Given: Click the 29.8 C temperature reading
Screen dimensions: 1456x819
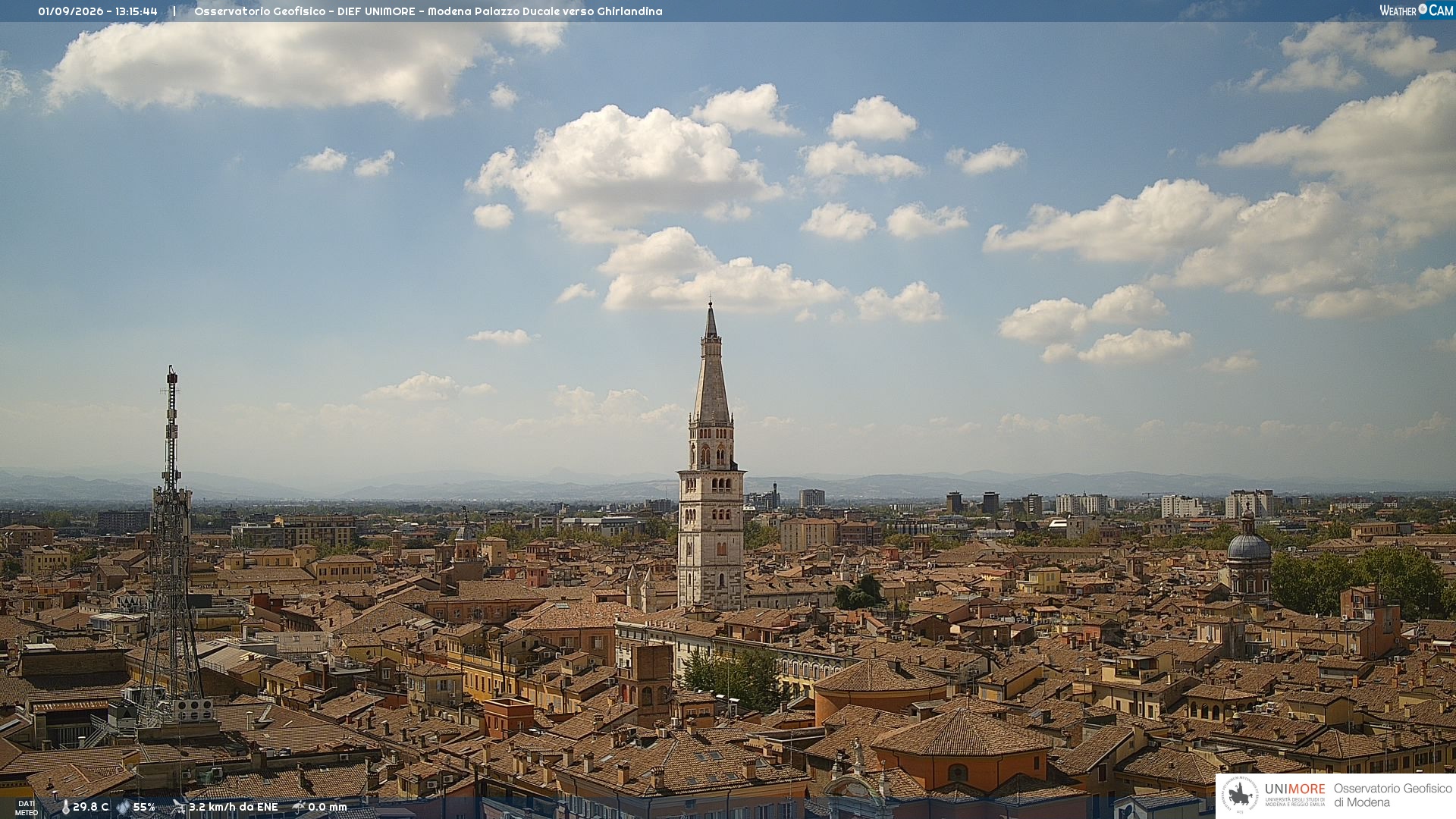Looking at the screenshot, I should click(90, 807).
